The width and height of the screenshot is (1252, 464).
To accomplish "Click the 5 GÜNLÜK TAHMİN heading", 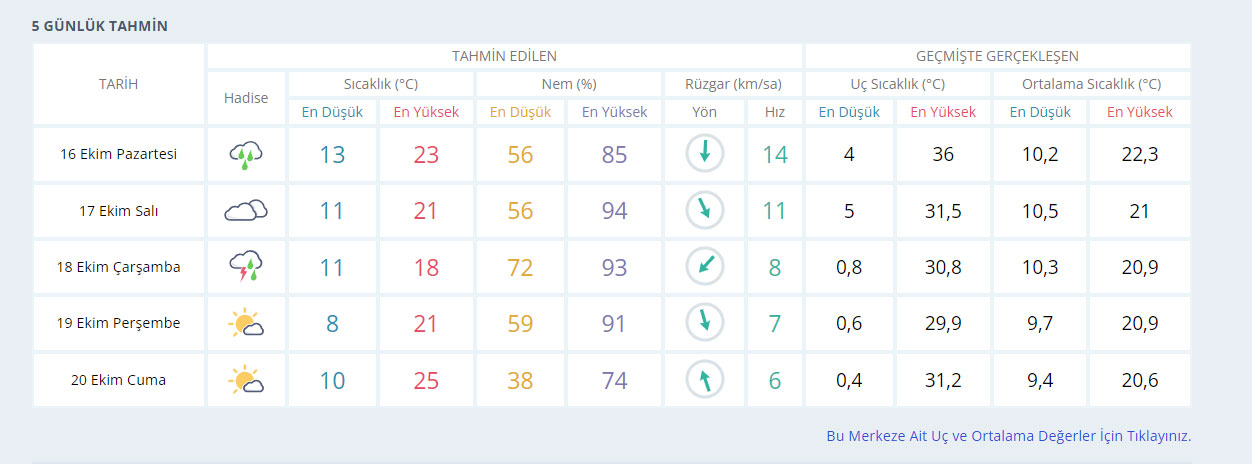I will [100, 26].
